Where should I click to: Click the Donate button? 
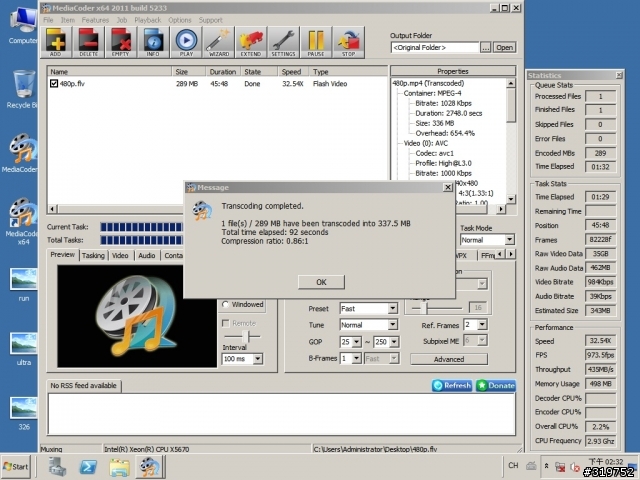(496, 385)
